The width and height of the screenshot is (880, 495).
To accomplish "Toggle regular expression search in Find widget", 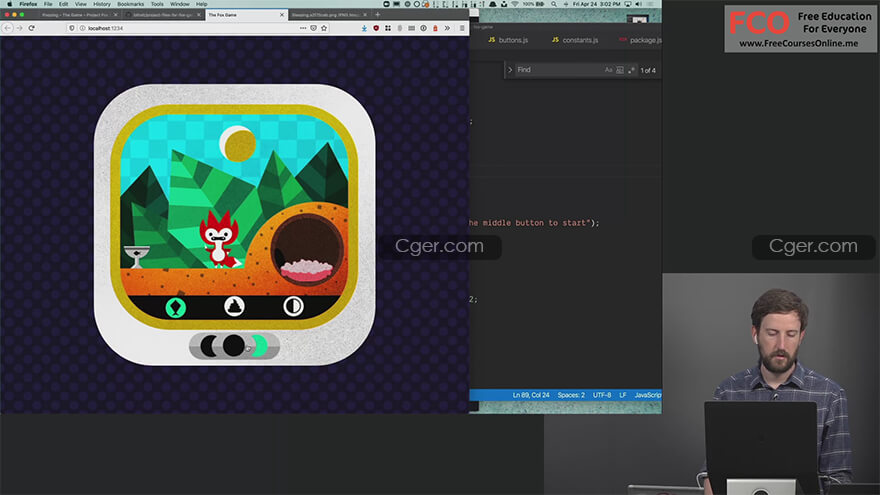I will pos(631,70).
